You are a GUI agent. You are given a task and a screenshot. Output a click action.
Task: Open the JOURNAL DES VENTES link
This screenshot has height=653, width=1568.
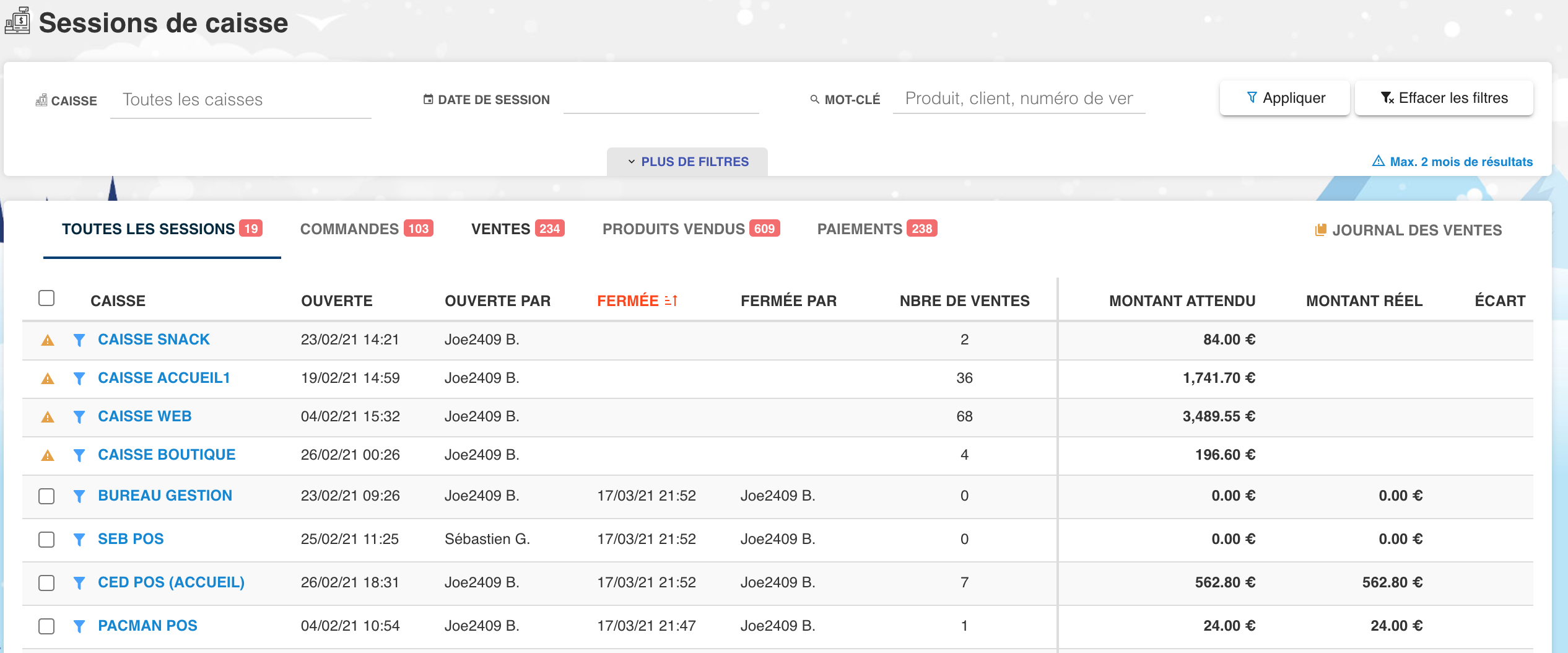click(1408, 230)
